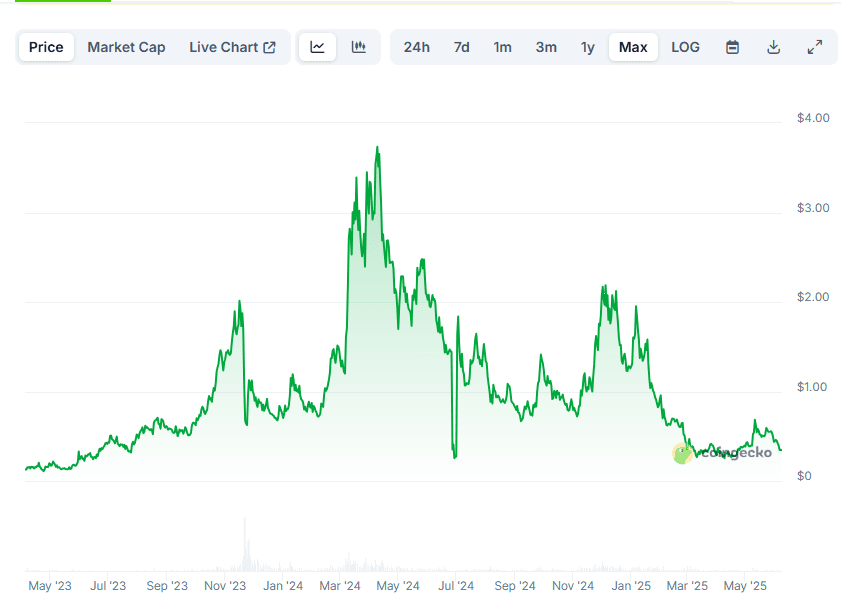
Task: Click the tallest volume bar spike
Action: click(x=245, y=544)
